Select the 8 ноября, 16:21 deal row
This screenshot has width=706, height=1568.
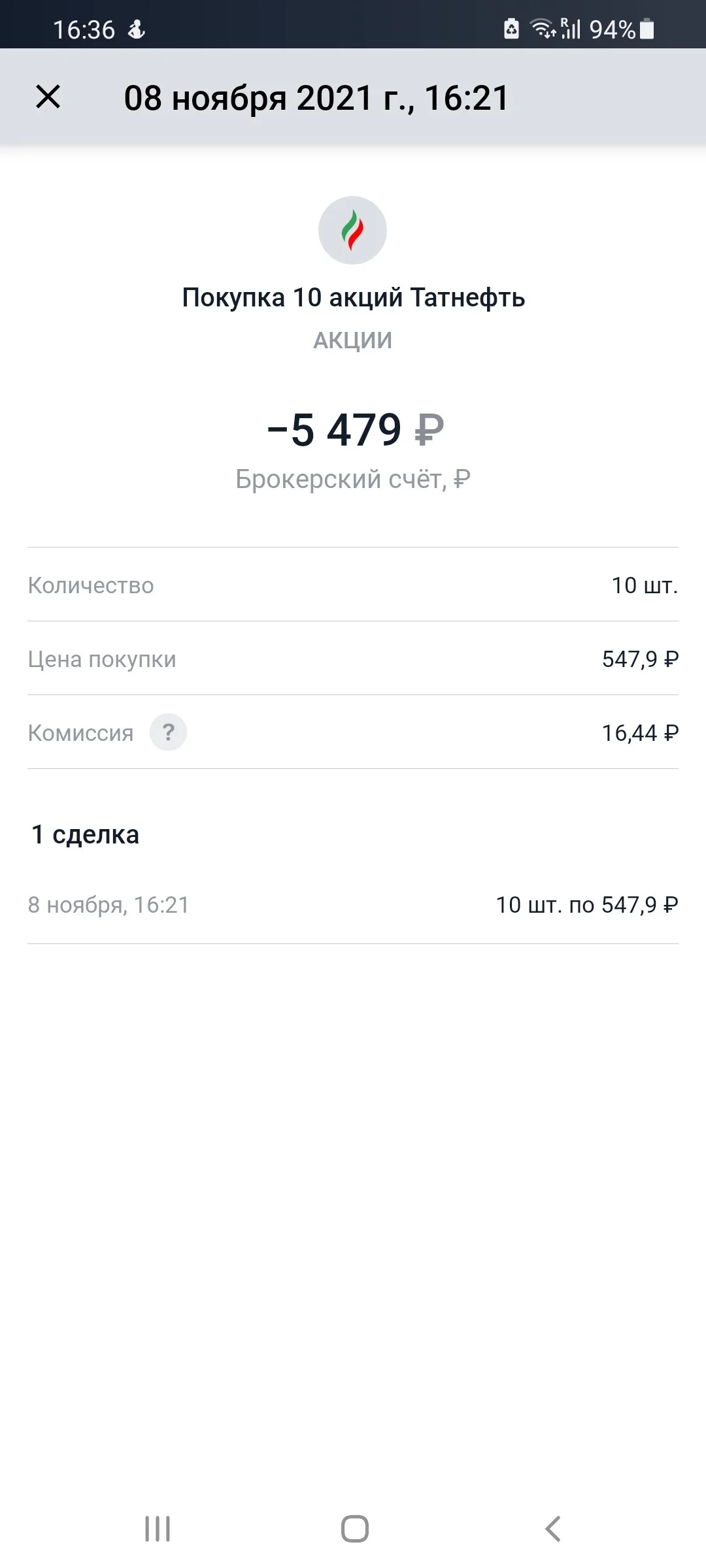353,905
